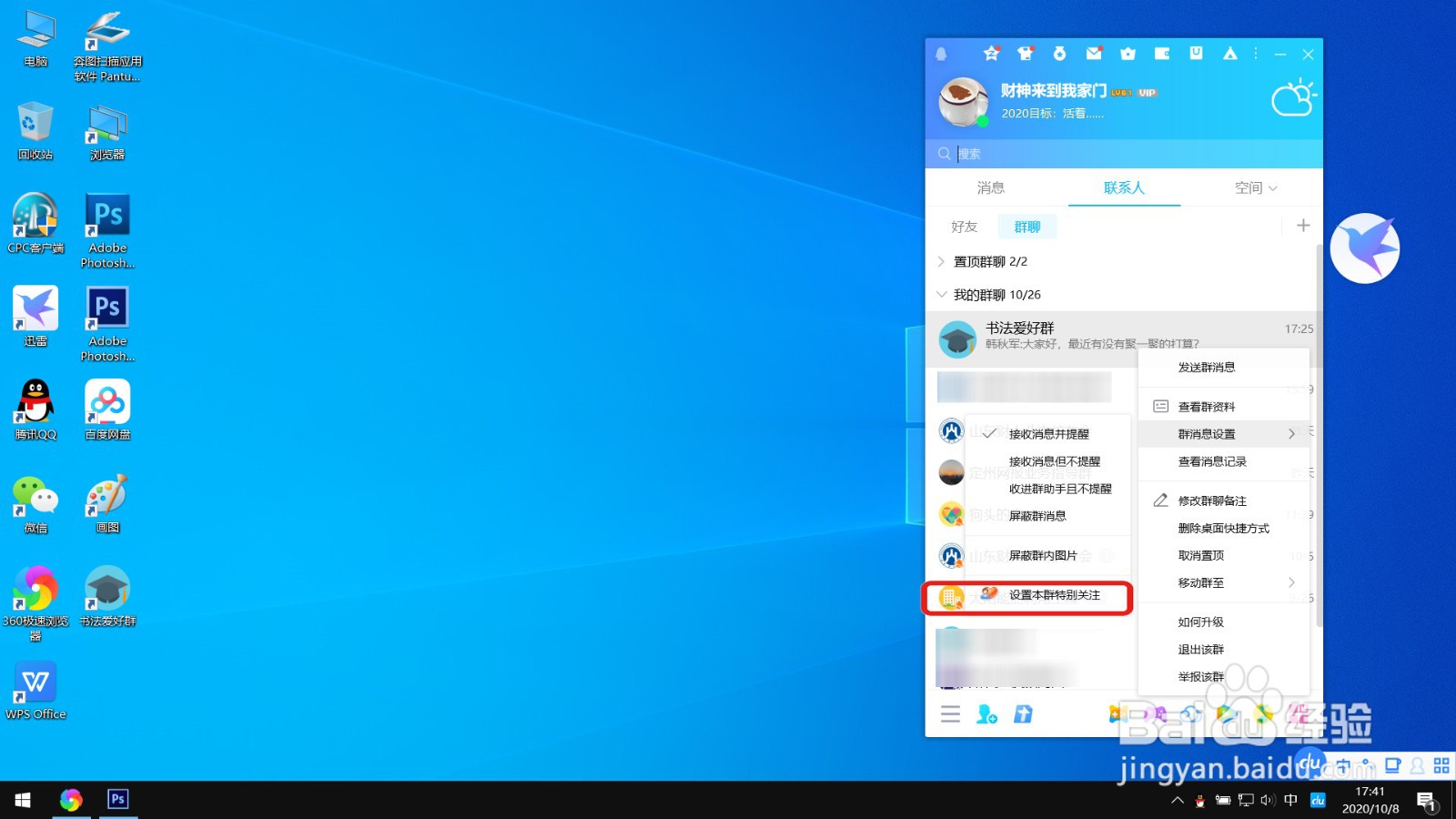This screenshot has height=819, width=1456.
Task: Click the add friend icon at bottom
Action: [987, 714]
